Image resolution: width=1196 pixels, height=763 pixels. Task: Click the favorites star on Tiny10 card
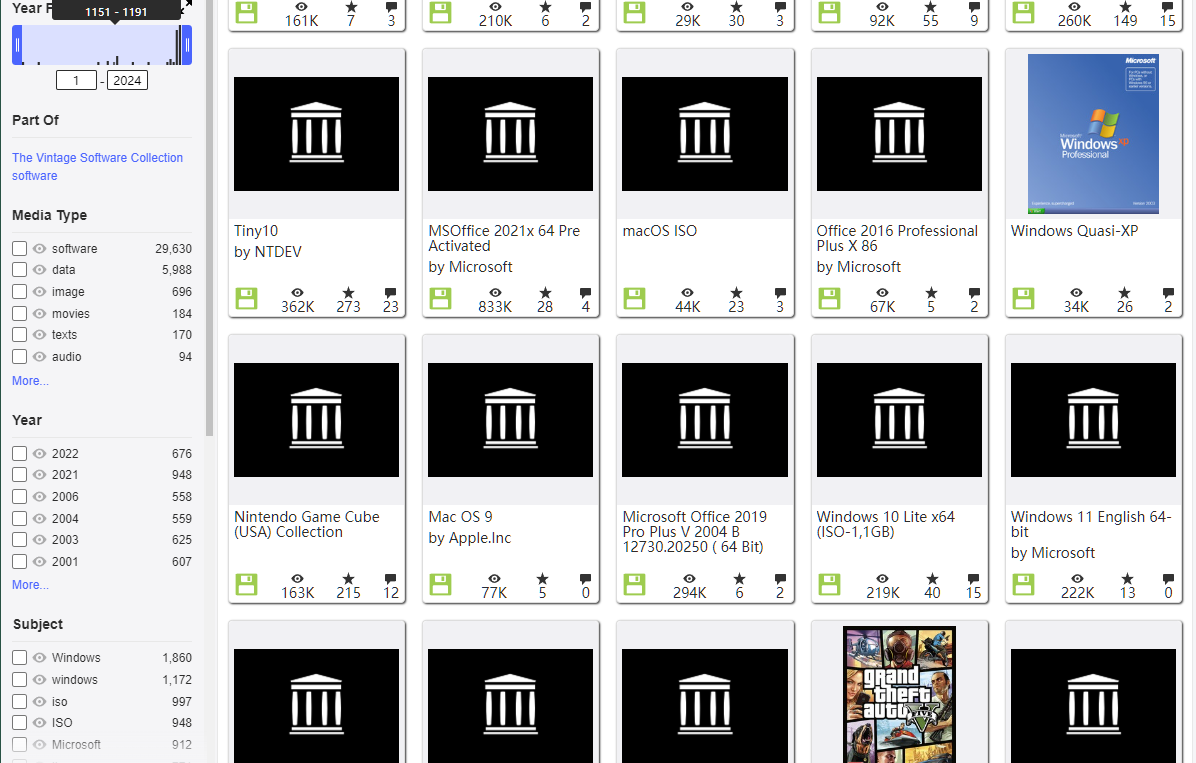pyautogui.click(x=349, y=293)
